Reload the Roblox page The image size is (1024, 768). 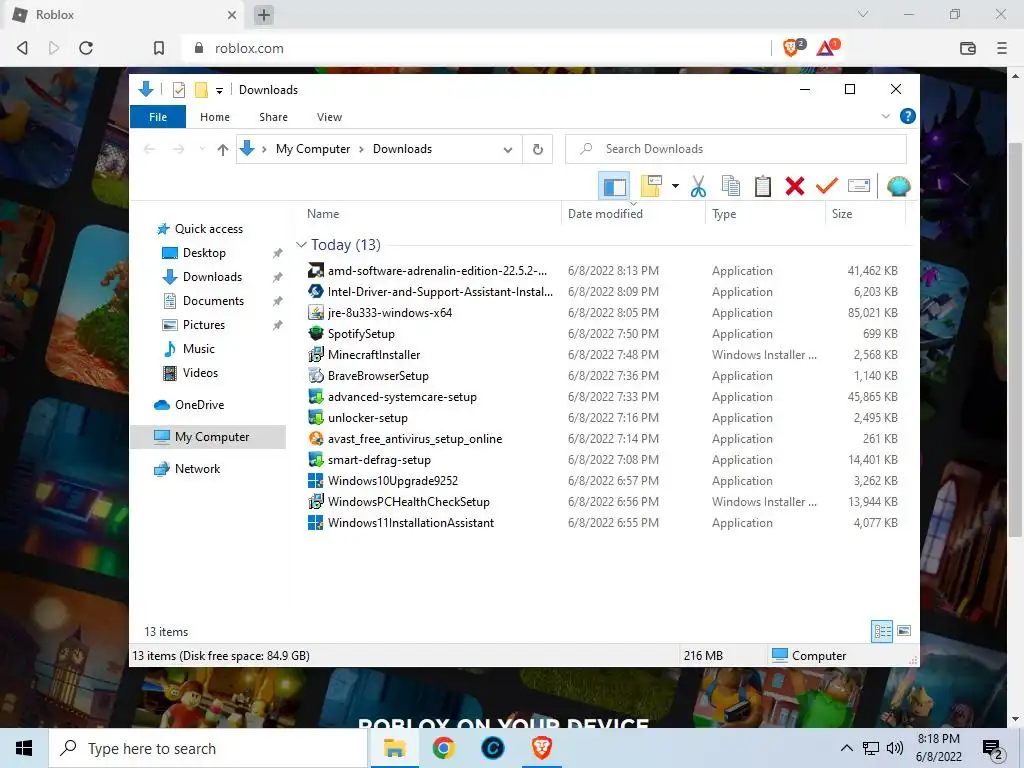point(86,48)
